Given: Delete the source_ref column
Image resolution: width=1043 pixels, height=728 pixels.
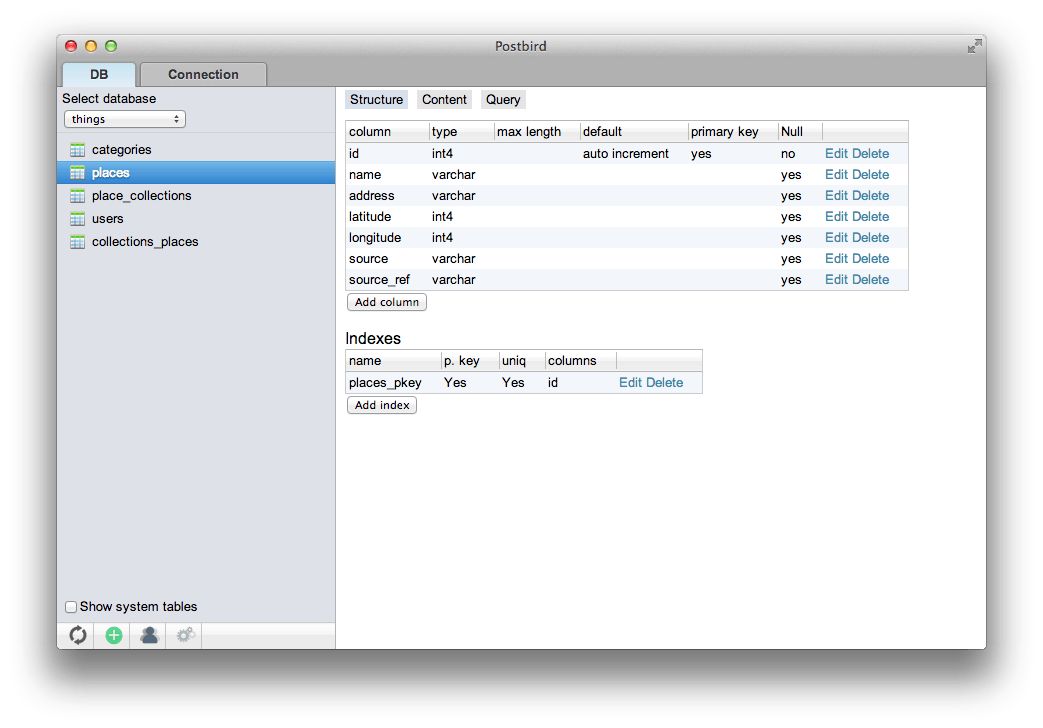Looking at the screenshot, I should (870, 279).
